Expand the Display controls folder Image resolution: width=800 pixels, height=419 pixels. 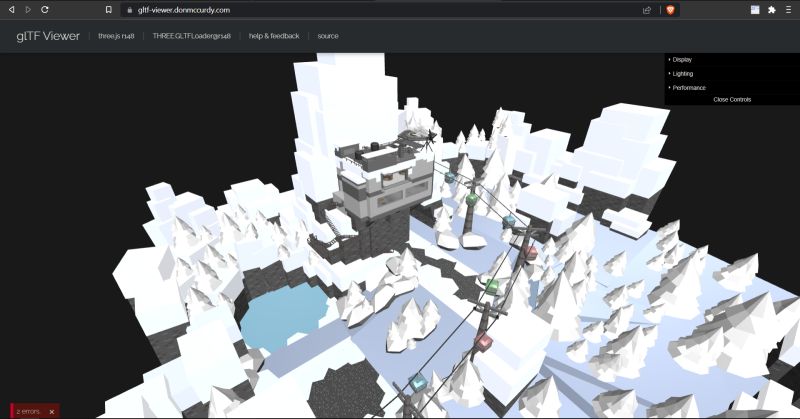point(732,60)
